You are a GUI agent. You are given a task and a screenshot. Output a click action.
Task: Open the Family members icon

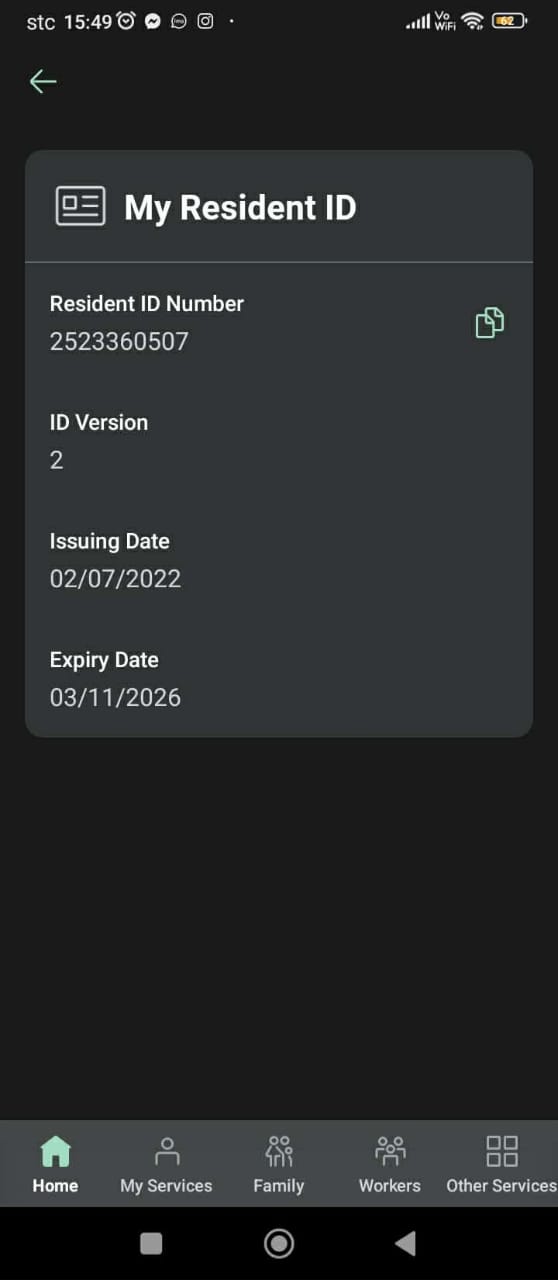coord(279,1151)
